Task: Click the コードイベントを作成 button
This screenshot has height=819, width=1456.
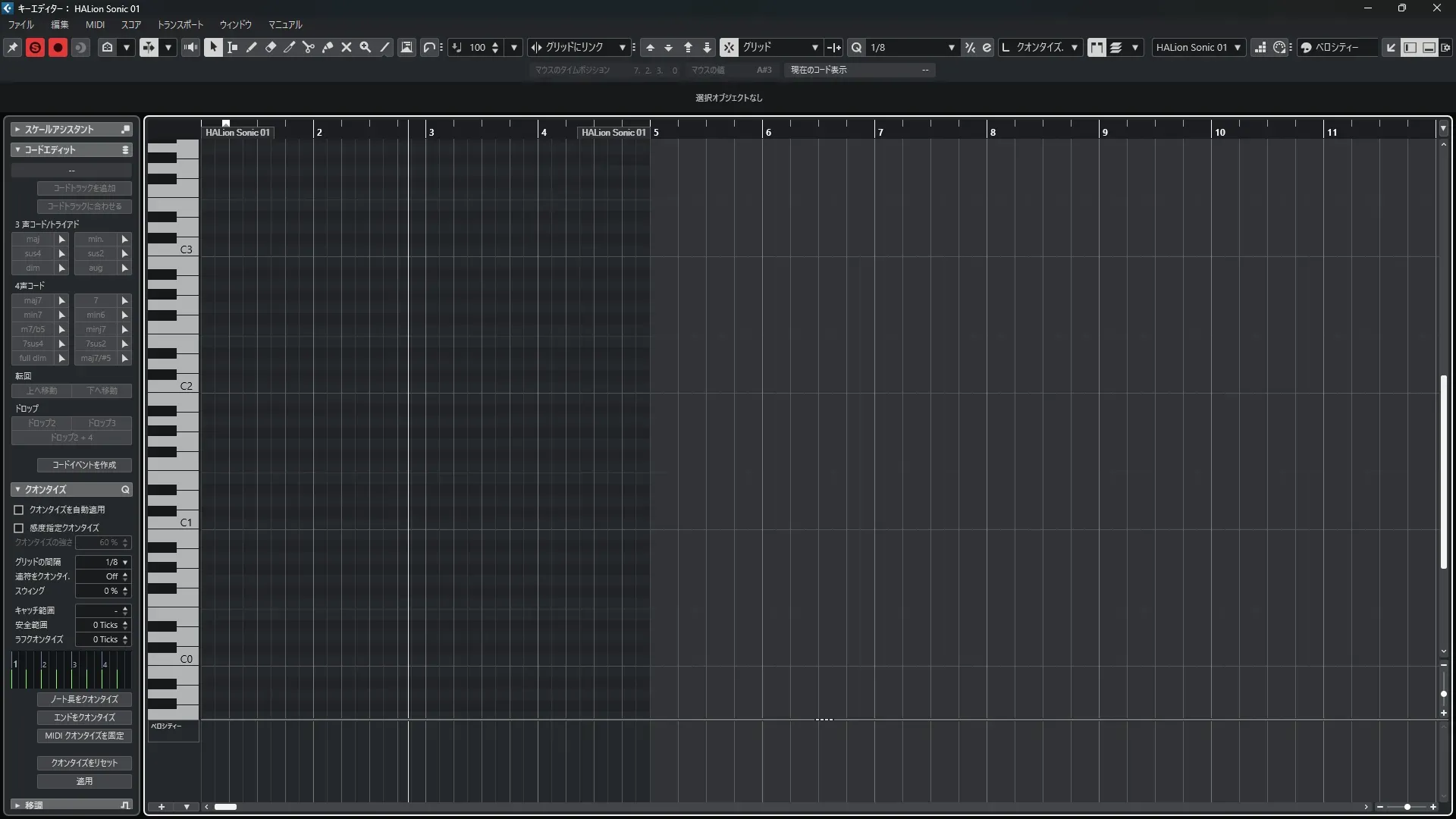Action: click(84, 465)
